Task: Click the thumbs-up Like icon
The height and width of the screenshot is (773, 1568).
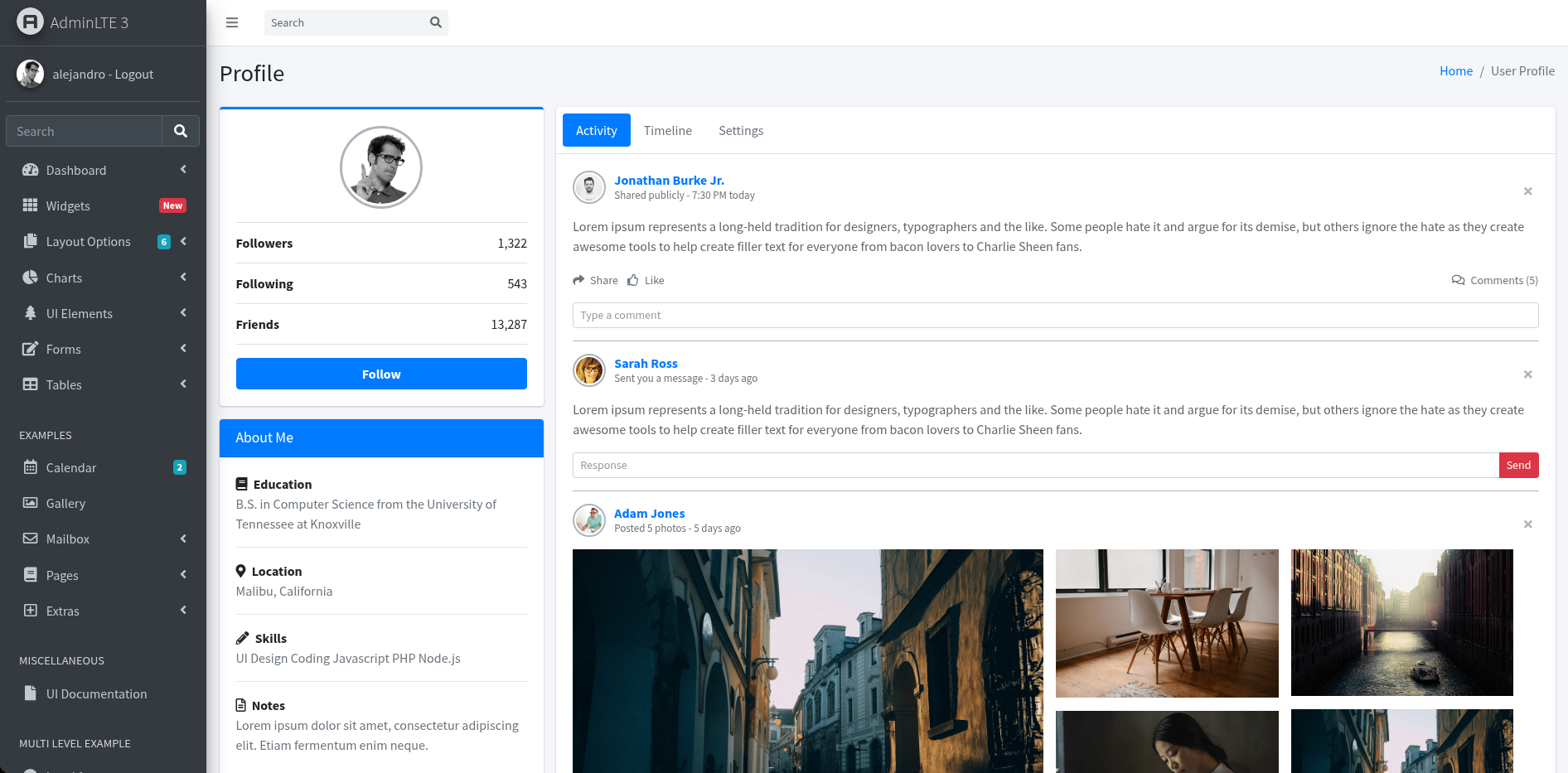Action: click(x=633, y=280)
